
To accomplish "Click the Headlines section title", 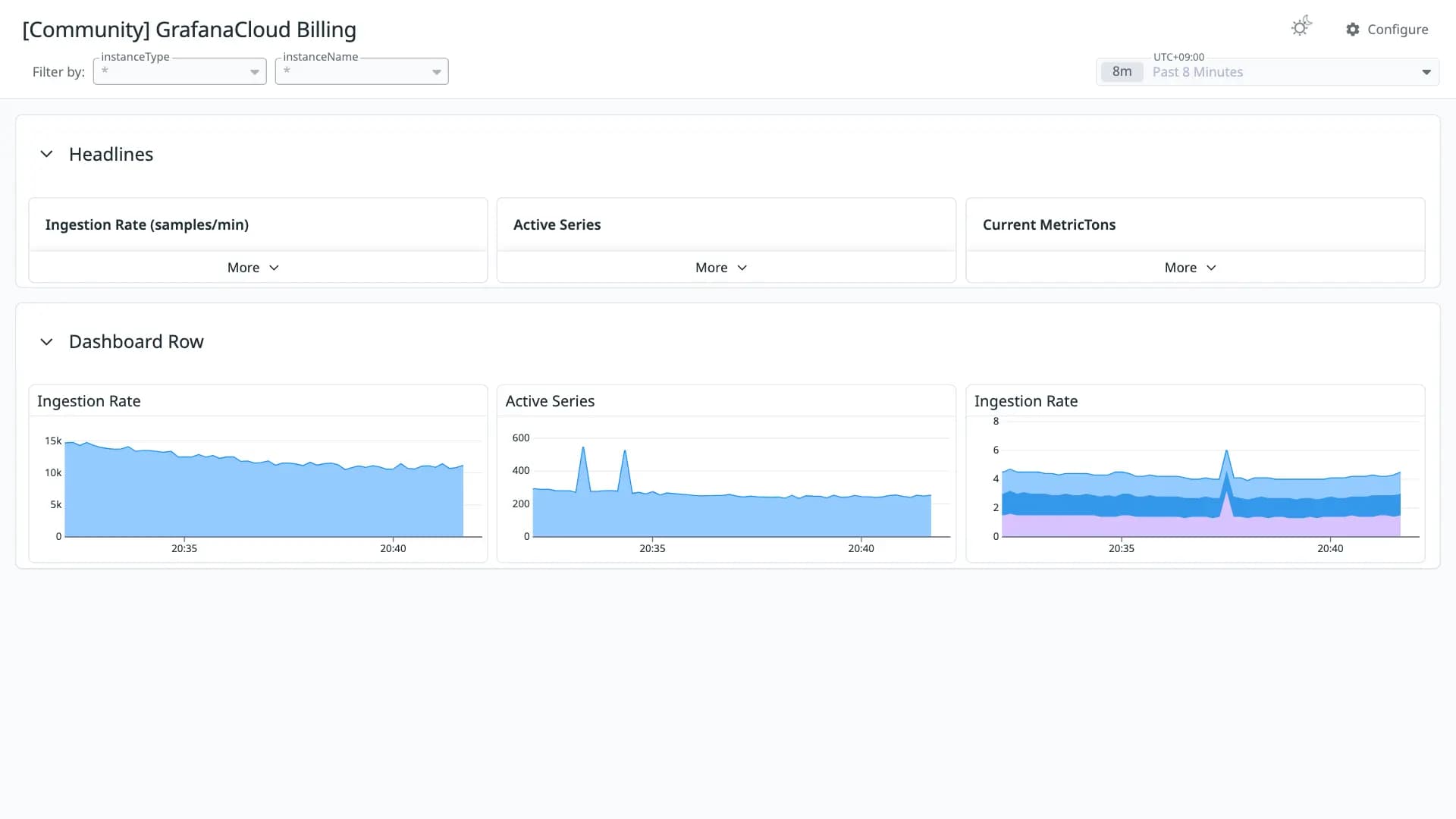I will coord(111,154).
